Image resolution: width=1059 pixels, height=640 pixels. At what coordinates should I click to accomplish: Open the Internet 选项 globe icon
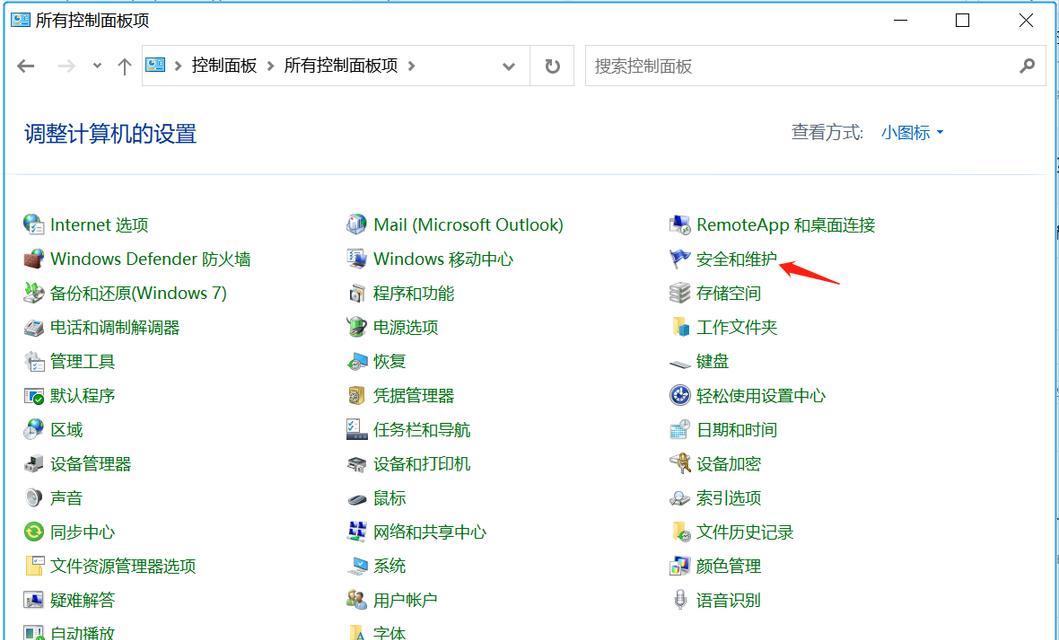point(34,224)
